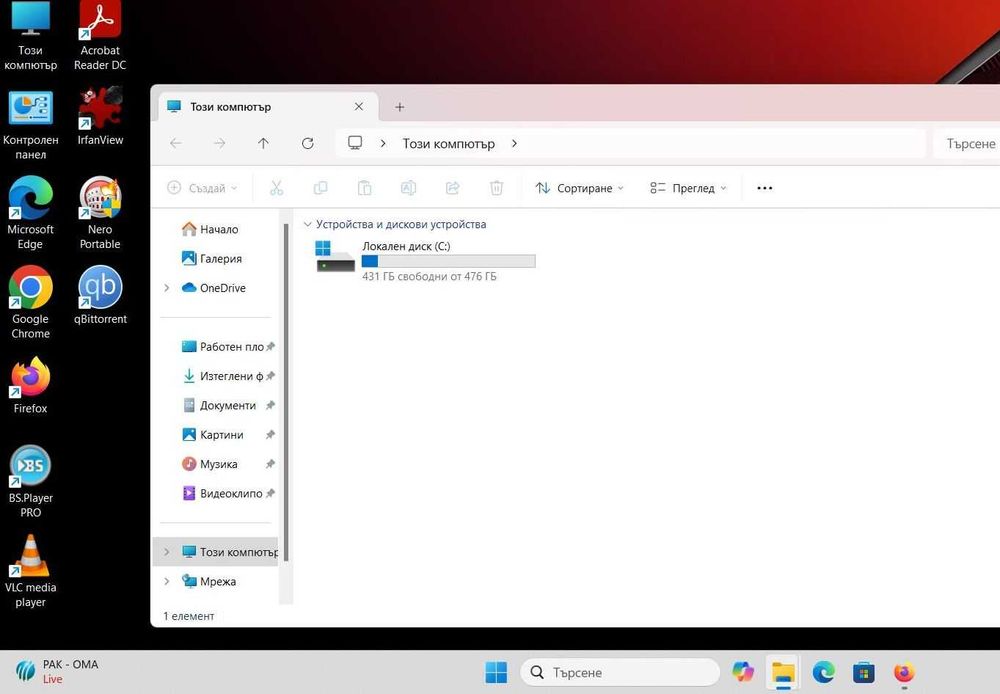Screen dimensions: 1000x694
Task: Click the Copy icon in the Explorer toolbar
Action: 320,188
